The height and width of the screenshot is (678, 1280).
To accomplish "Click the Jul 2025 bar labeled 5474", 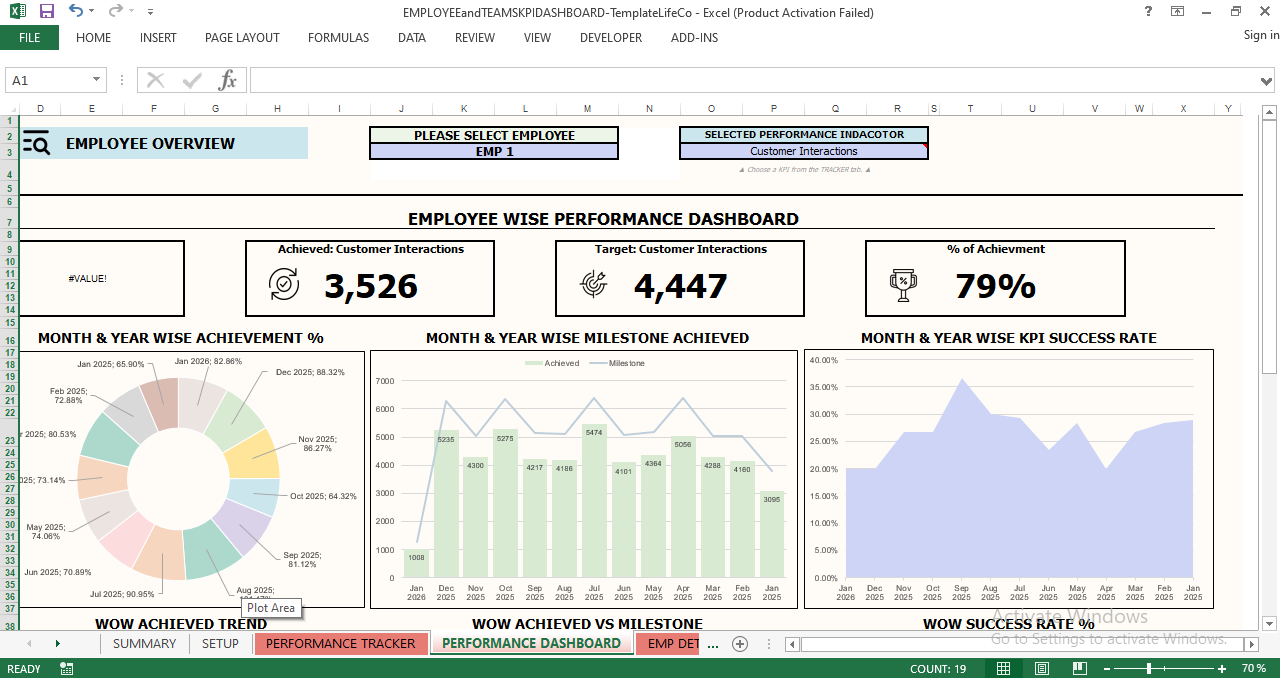I will [x=594, y=501].
